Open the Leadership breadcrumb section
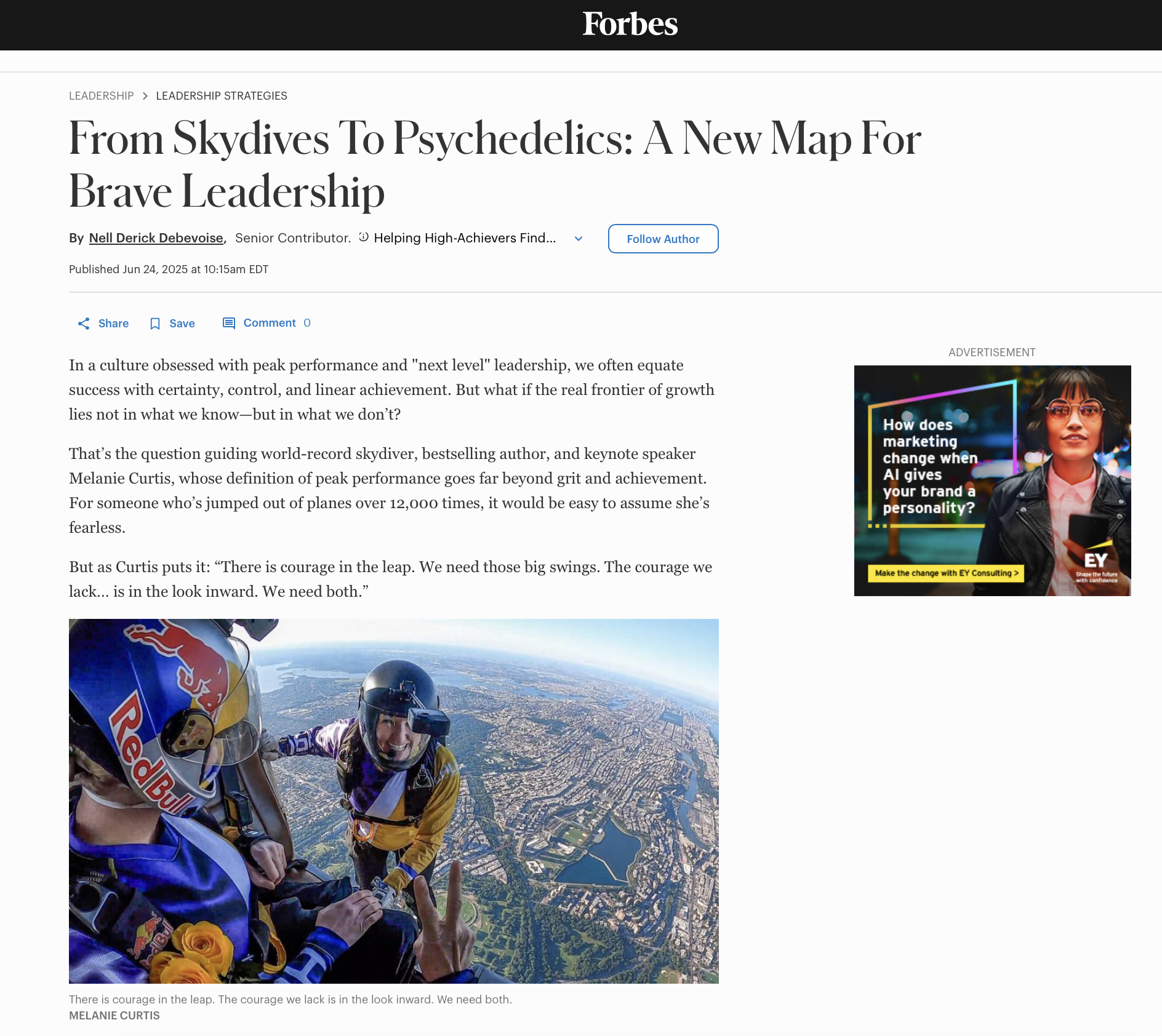 (101, 96)
